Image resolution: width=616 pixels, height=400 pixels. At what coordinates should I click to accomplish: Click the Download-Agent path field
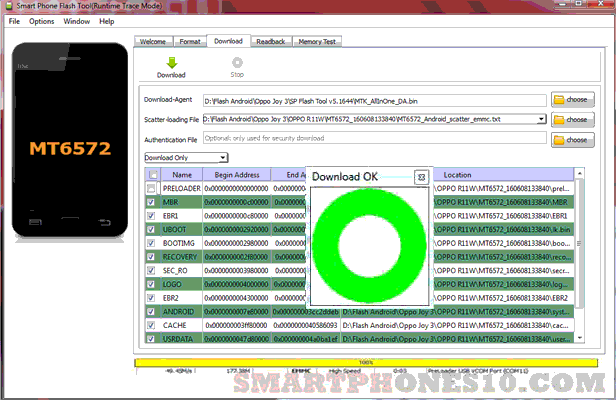click(374, 101)
